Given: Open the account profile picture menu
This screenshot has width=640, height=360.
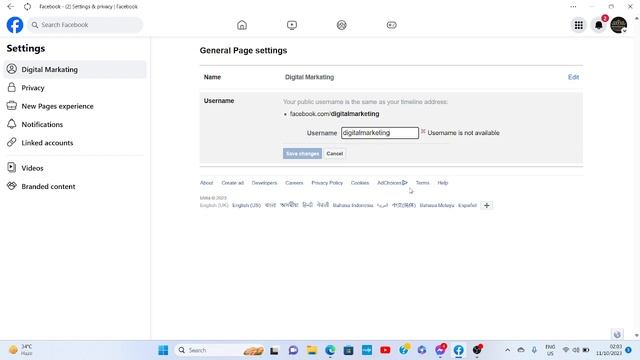Looking at the screenshot, I should pos(619,25).
